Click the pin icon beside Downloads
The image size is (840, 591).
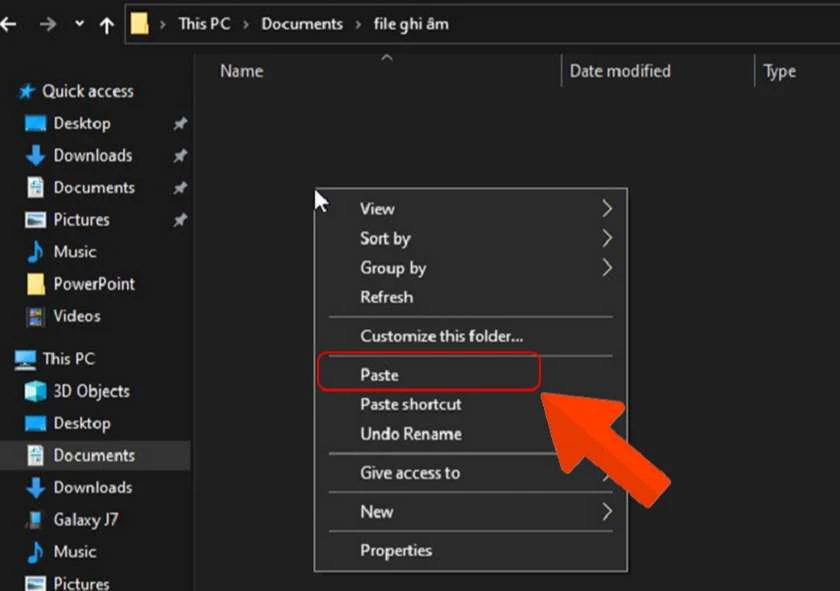tap(180, 156)
